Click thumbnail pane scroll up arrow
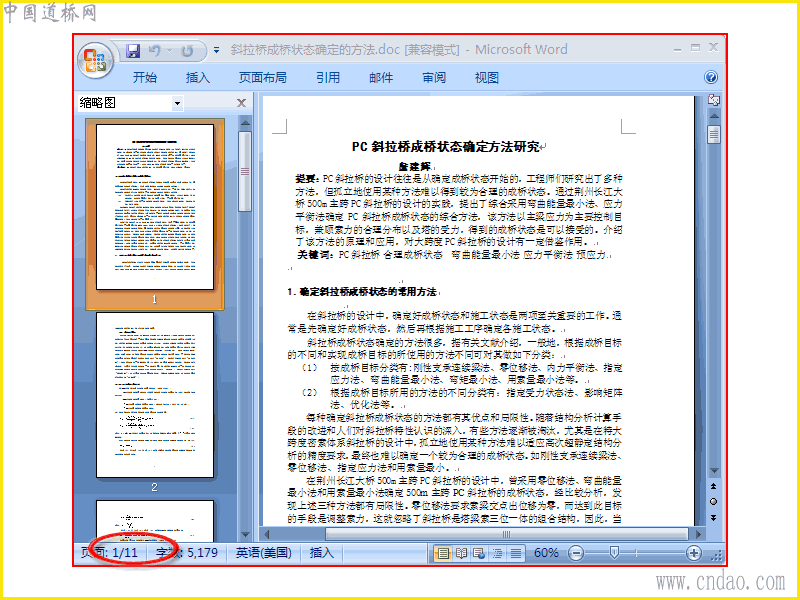 point(245,123)
